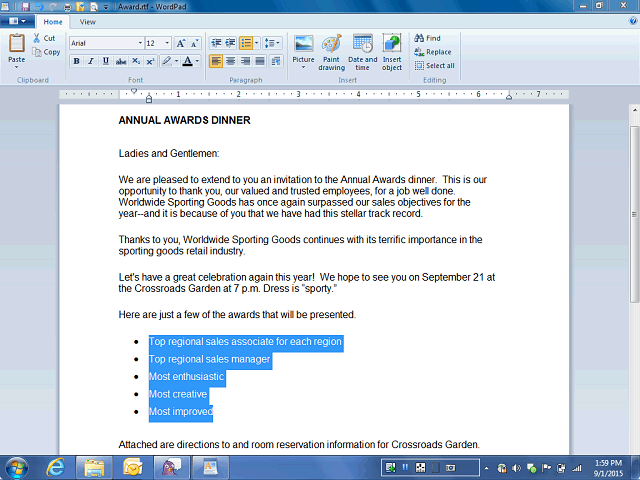Open the font size 12 dropdown
Viewport: 640px width, 480px height.
point(167,43)
